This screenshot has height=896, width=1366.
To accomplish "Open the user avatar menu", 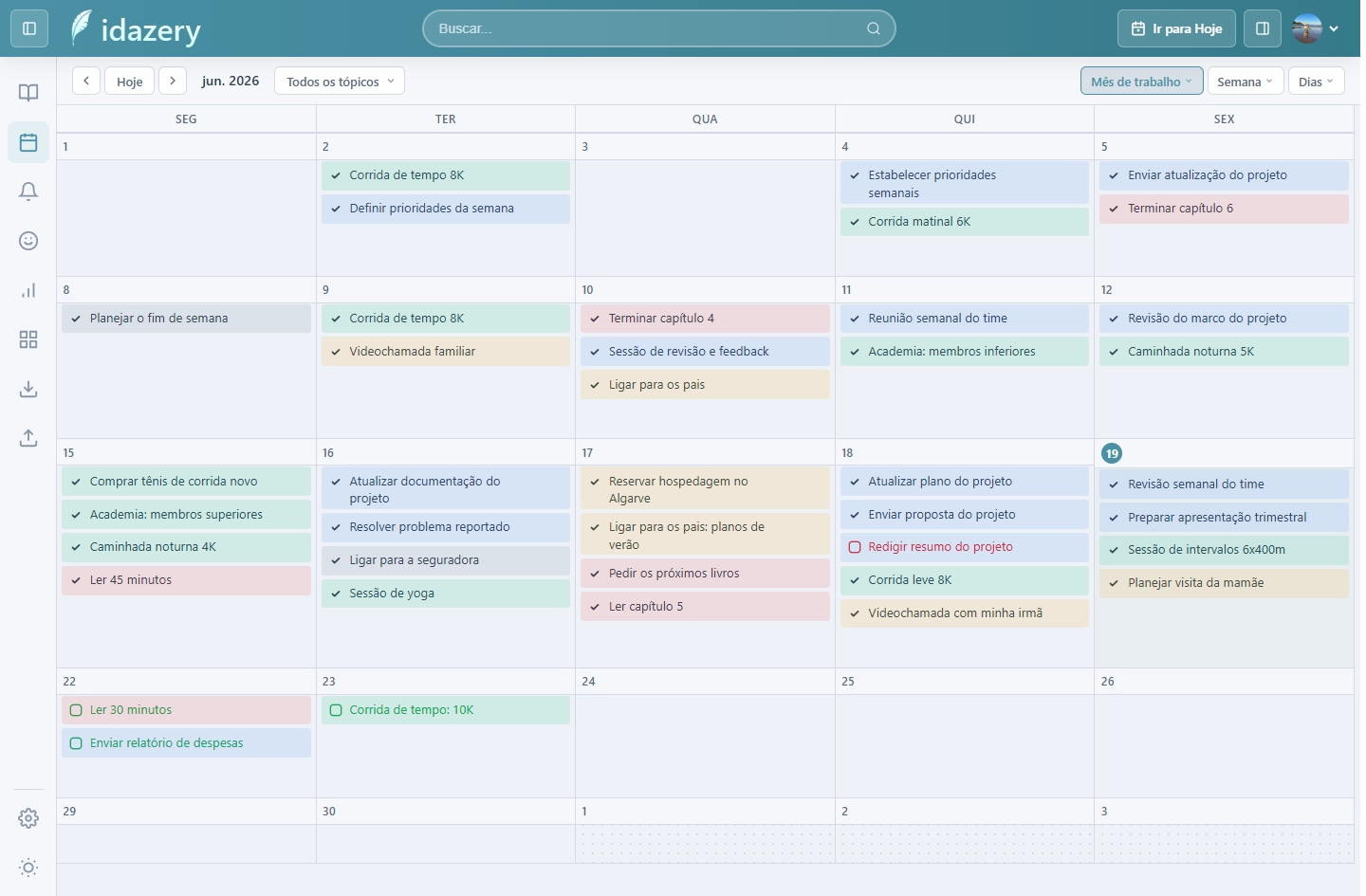I will [1307, 28].
